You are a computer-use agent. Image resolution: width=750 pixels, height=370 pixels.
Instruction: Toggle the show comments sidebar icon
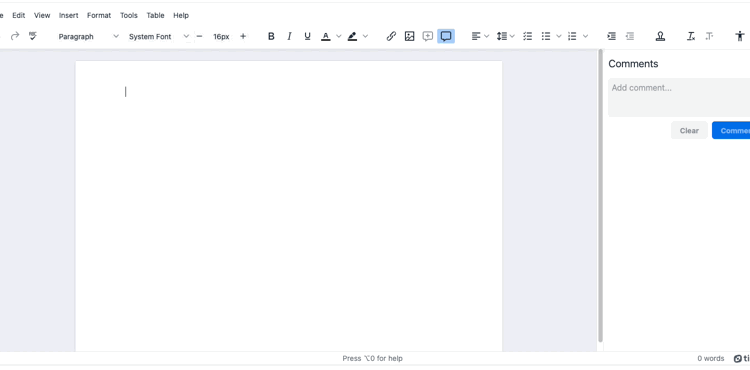[x=446, y=36]
